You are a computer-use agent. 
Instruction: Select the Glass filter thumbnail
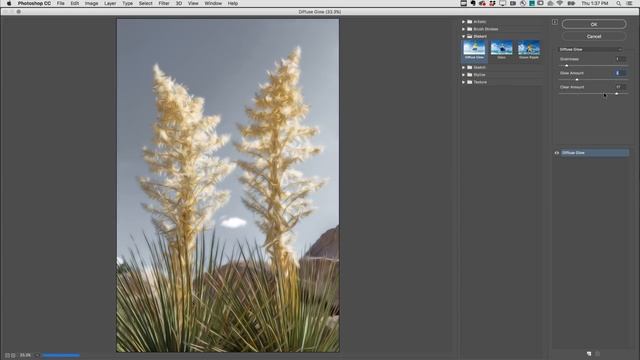click(x=502, y=50)
